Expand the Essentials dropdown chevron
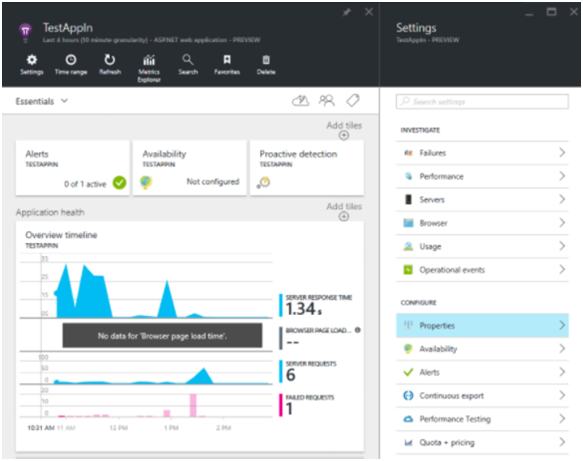Viewport: 583px width, 461px height. pos(64,101)
